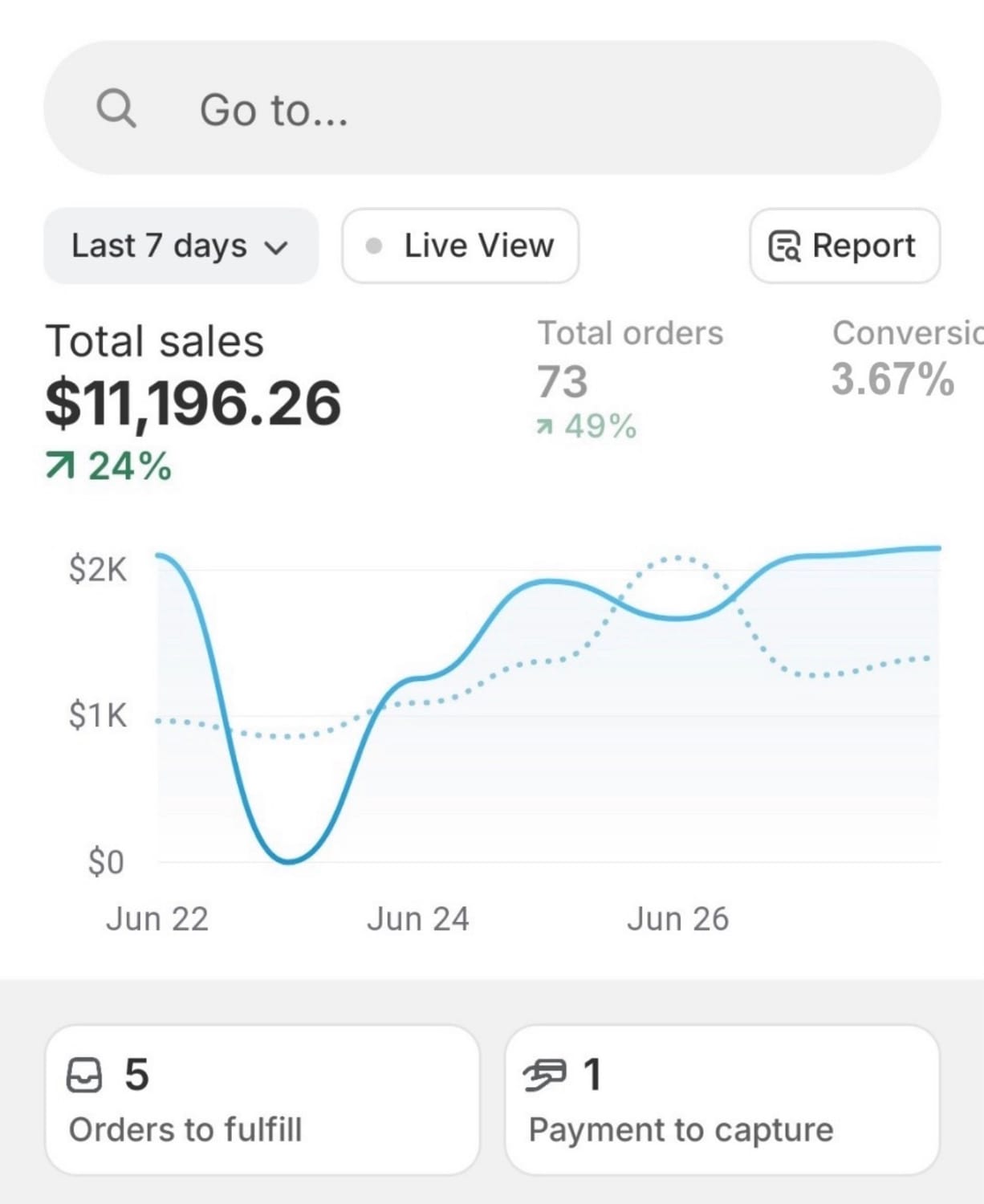Click the orders inbox tray icon
This screenshot has width=984, height=1204.
pyautogui.click(x=84, y=1076)
